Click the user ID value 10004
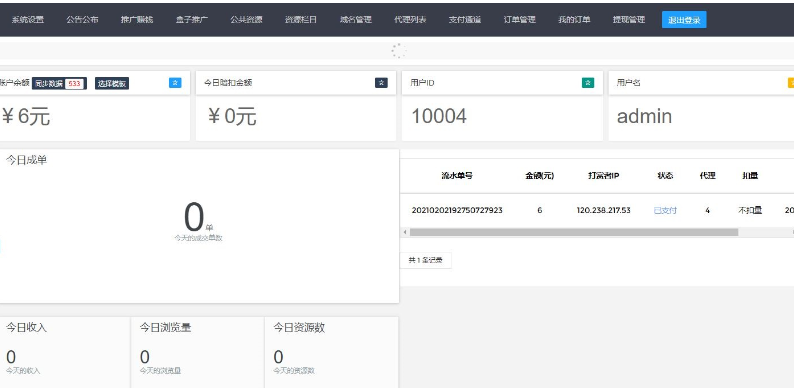 pos(439,117)
